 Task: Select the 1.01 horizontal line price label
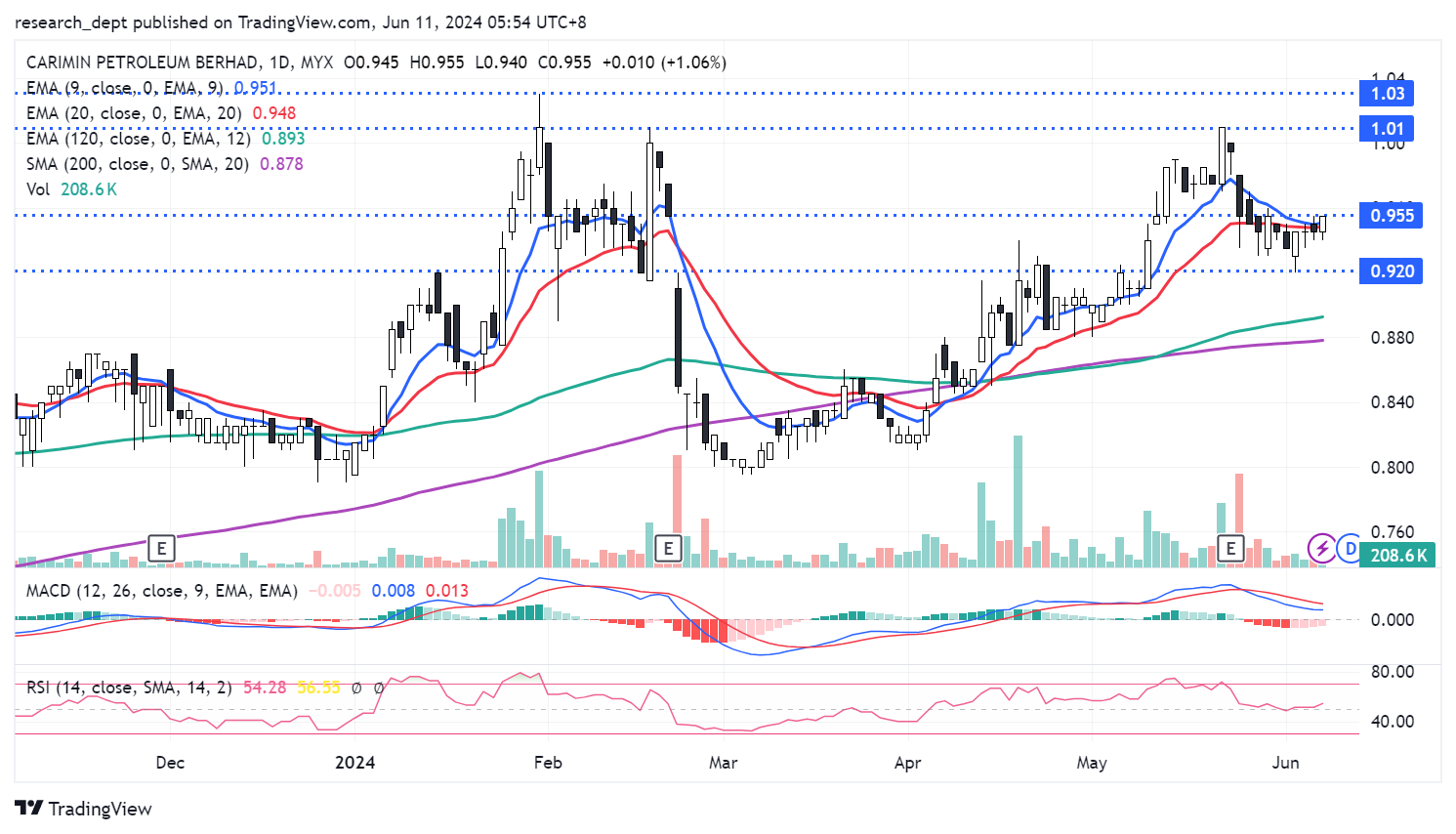[1387, 129]
